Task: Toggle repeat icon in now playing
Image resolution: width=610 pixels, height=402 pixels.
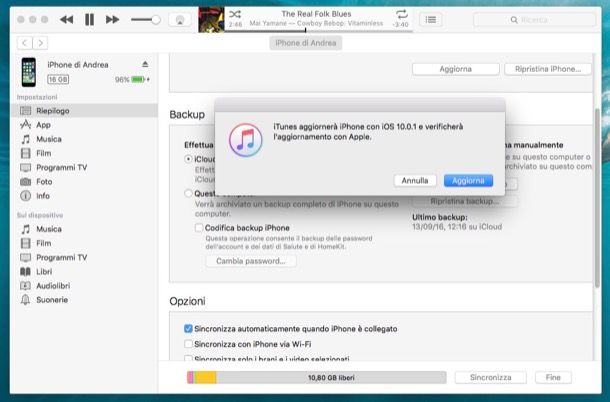Action: [401, 14]
